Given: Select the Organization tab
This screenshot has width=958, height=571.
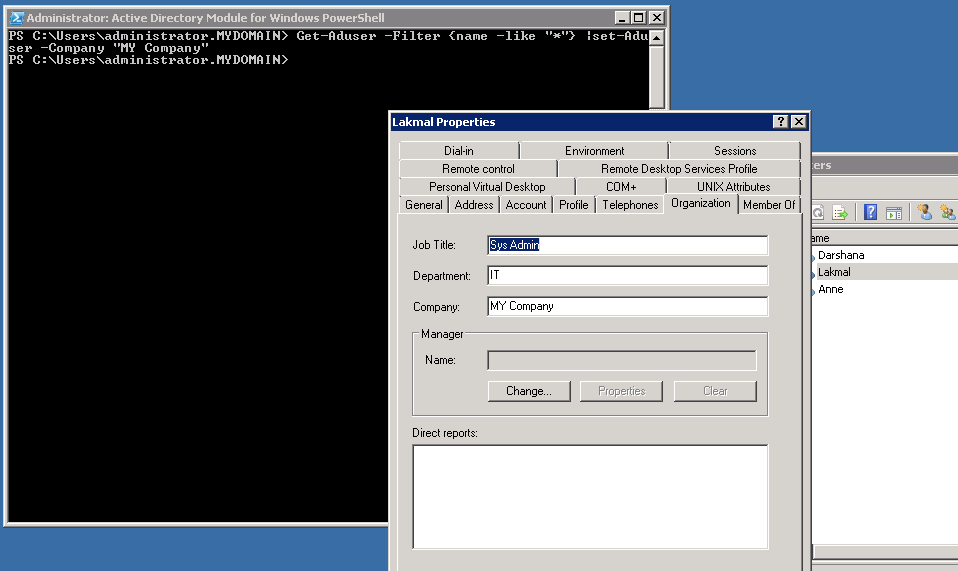Looking at the screenshot, I should [701, 203].
